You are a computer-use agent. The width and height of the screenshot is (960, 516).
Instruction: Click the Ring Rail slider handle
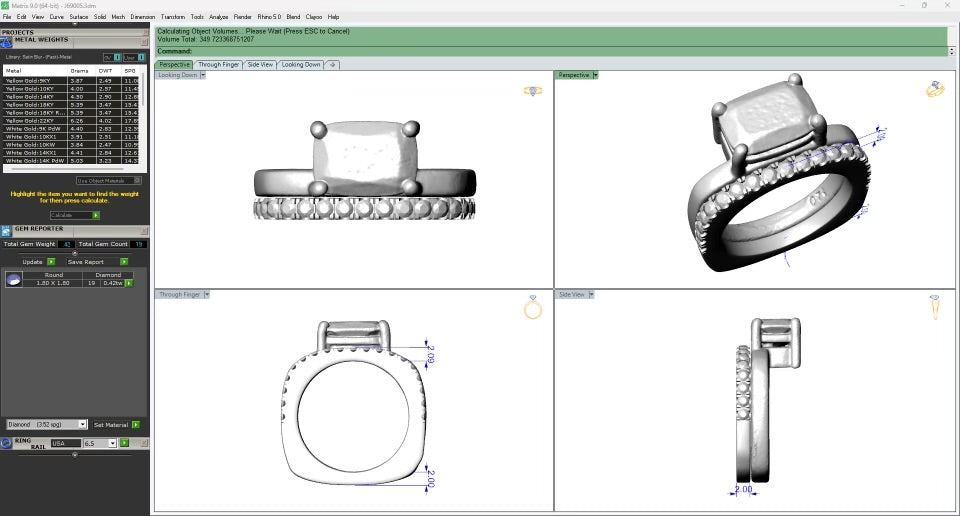pyautogui.click(x=75, y=454)
